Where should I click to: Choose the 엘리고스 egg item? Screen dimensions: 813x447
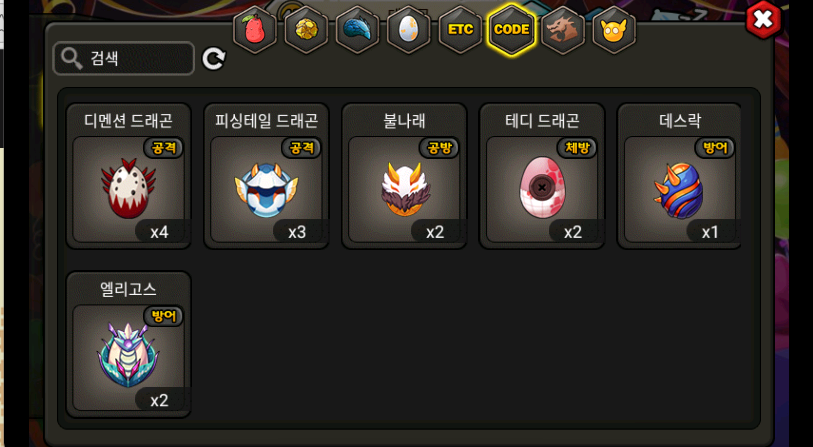(x=129, y=344)
